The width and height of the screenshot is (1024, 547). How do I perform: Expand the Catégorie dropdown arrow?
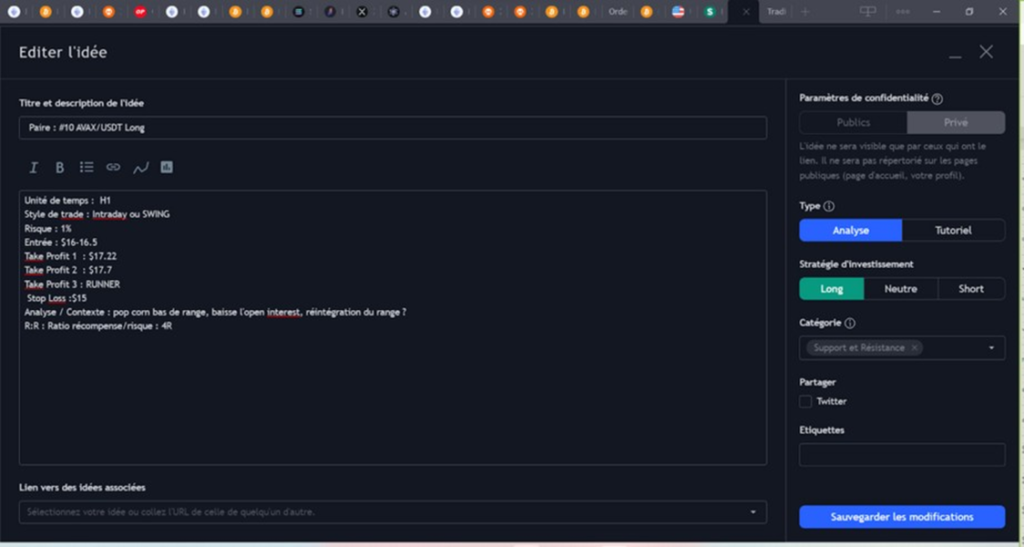(991, 348)
